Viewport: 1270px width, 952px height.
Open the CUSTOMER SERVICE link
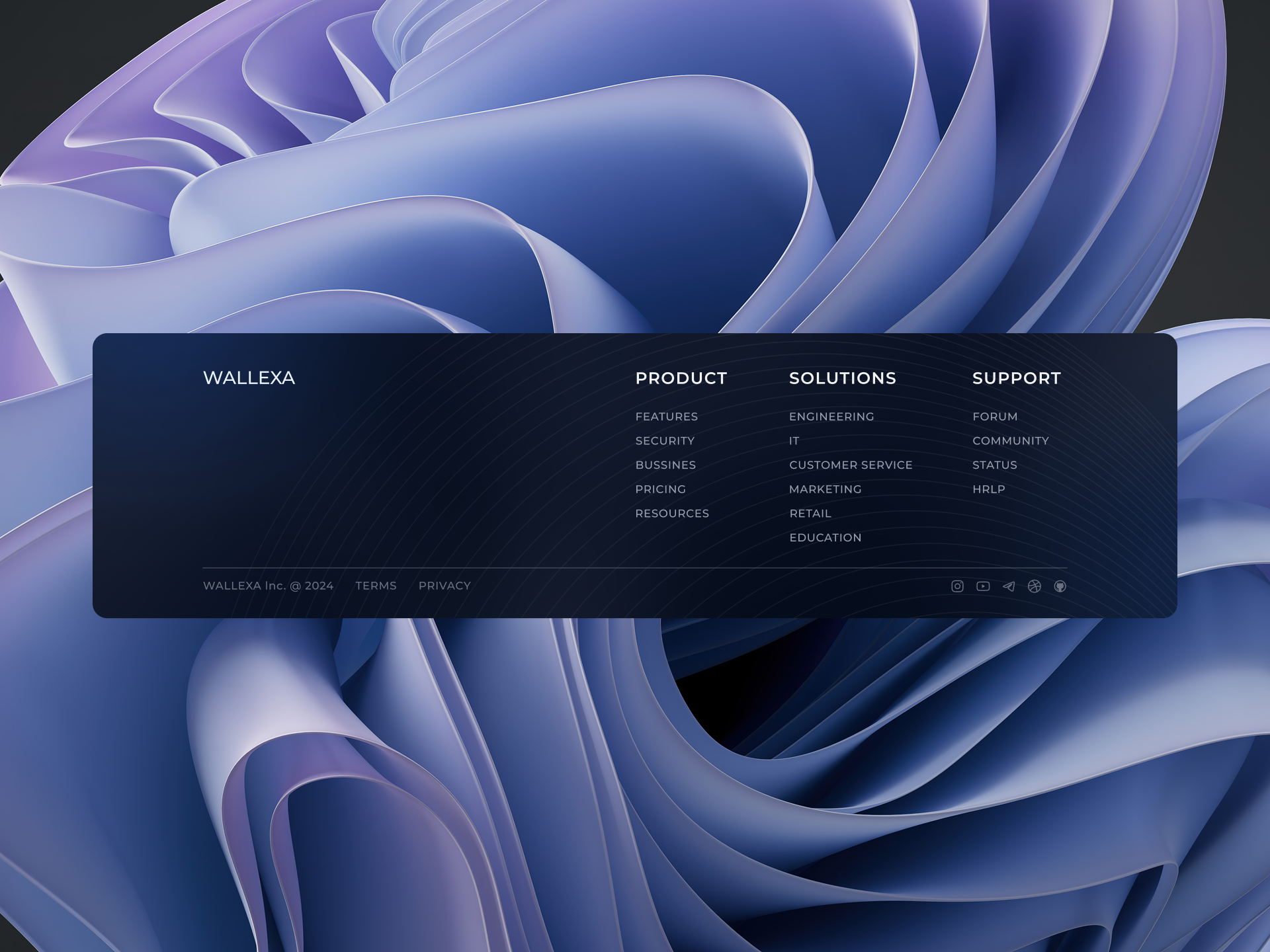851,465
